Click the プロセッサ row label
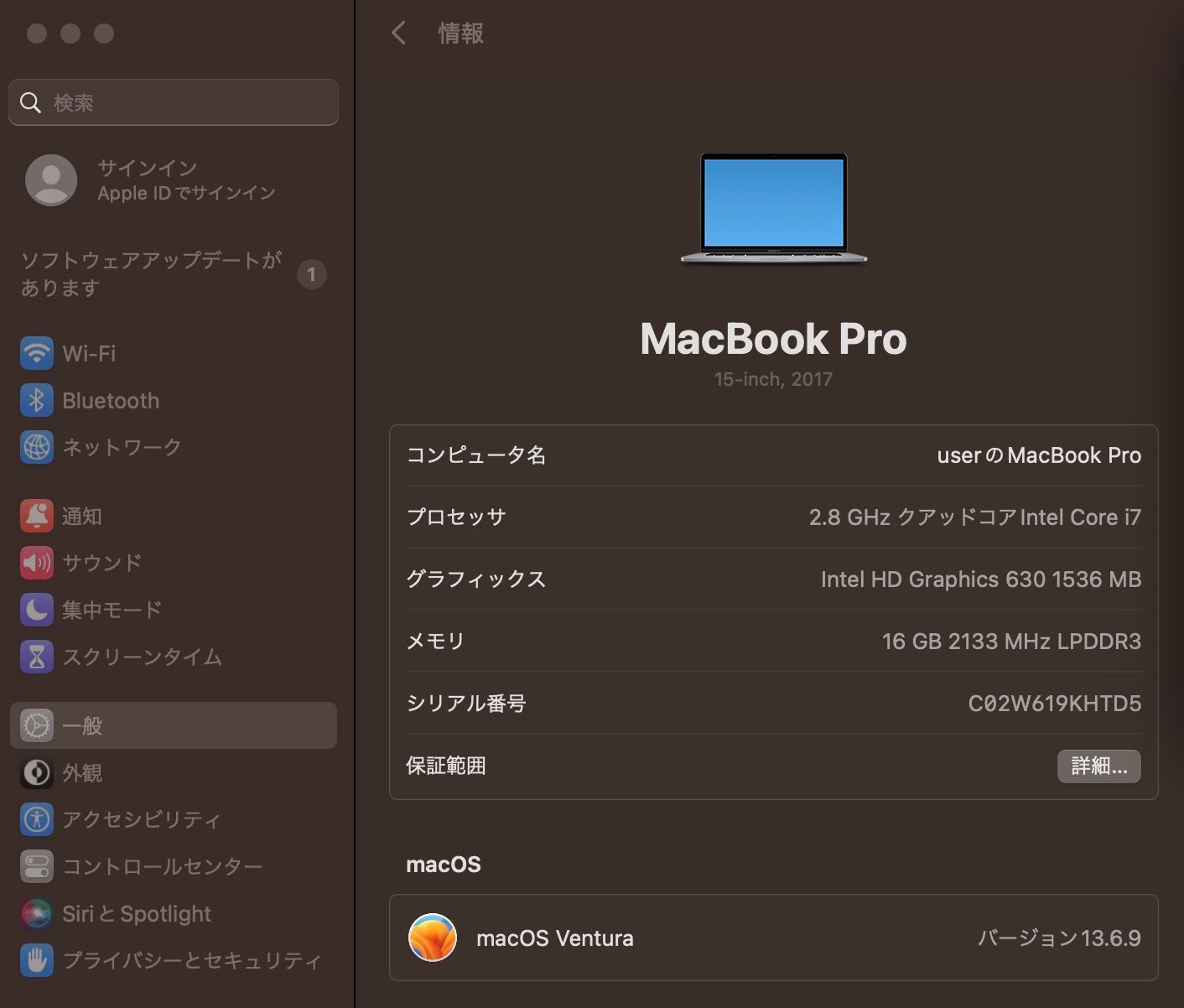The height and width of the screenshot is (1008, 1184). click(456, 517)
